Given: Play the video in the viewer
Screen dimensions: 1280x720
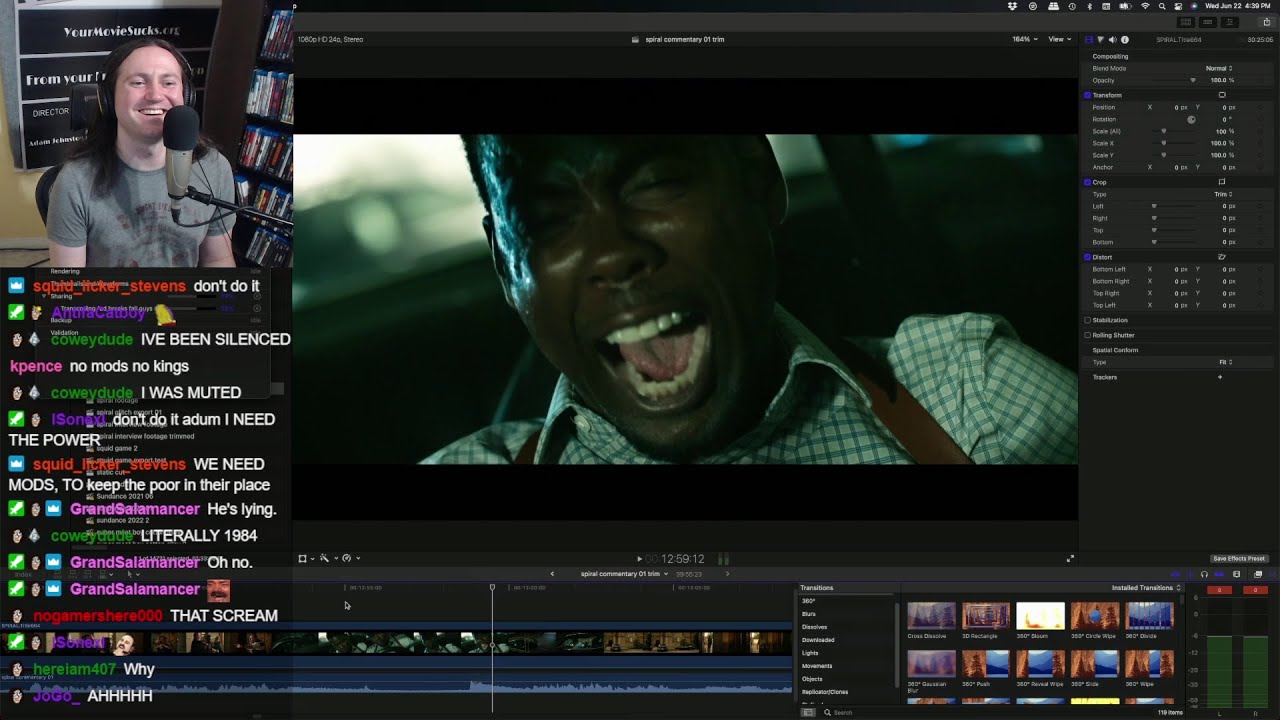Looking at the screenshot, I should tap(639, 559).
